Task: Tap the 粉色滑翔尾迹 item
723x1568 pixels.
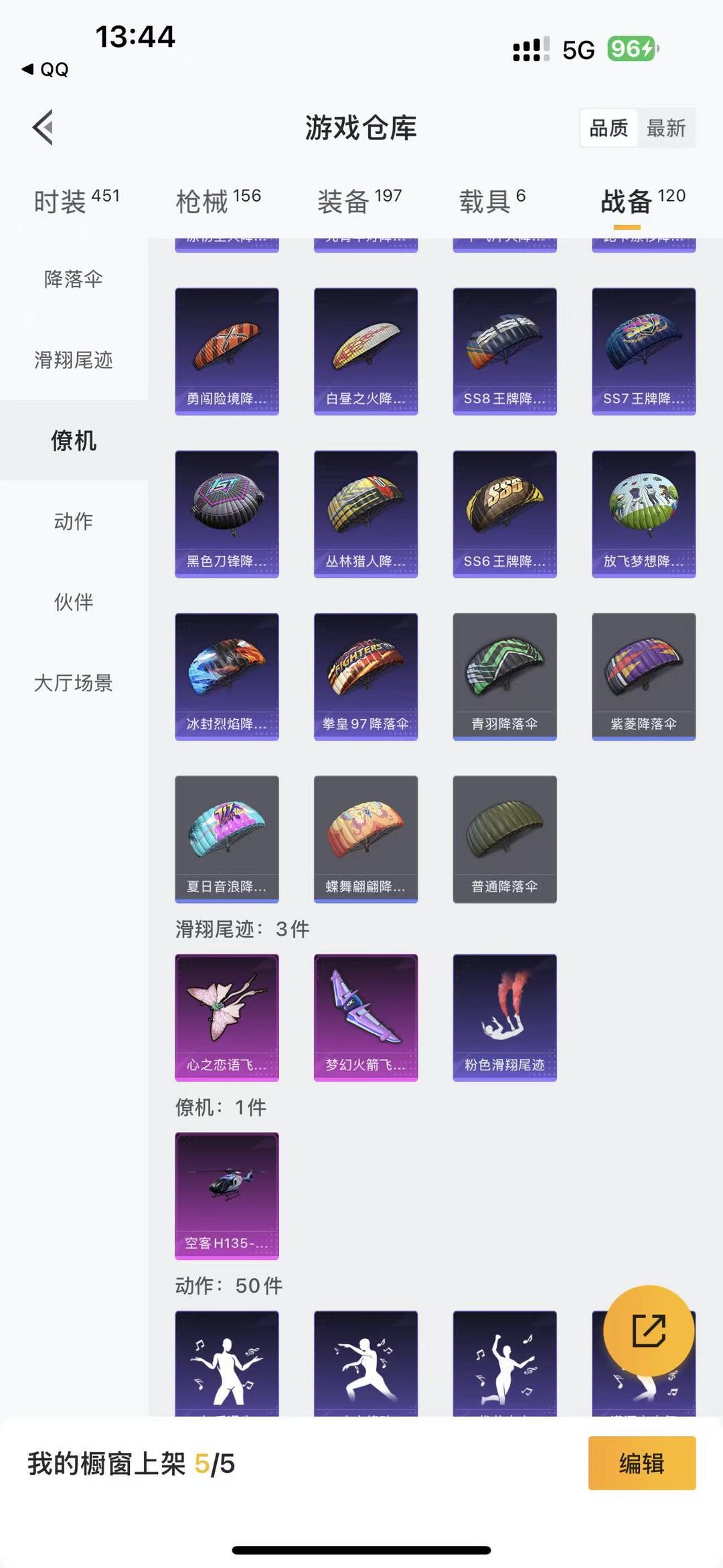Action: pyautogui.click(x=505, y=1017)
